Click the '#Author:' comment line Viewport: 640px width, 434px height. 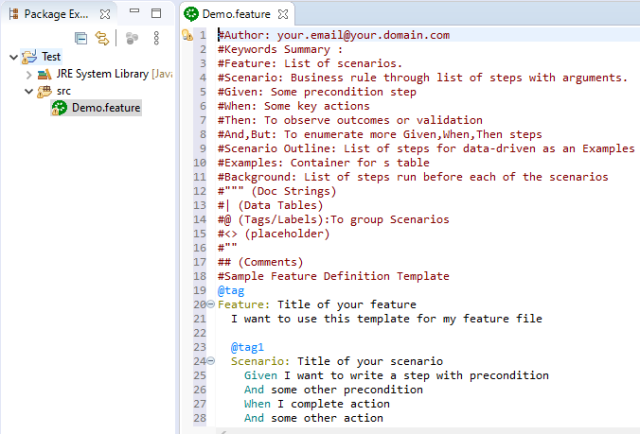pyautogui.click(x=333, y=35)
